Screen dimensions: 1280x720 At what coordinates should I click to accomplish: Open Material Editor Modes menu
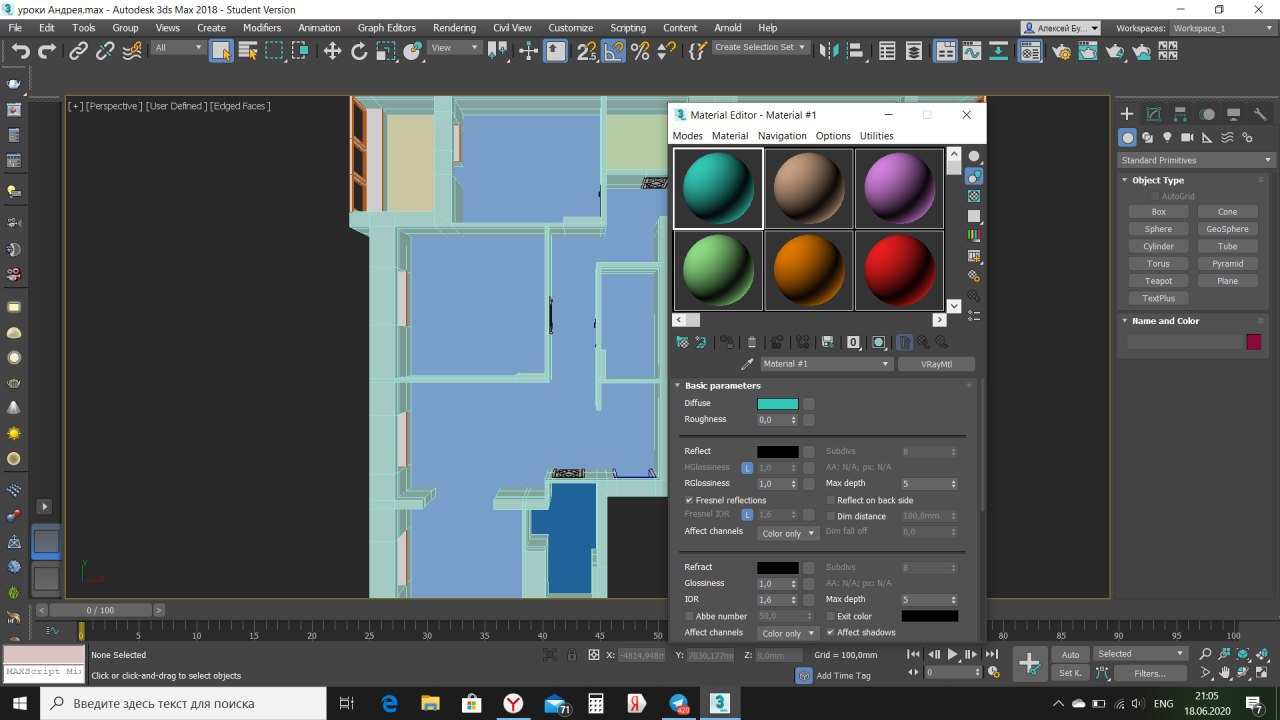pyautogui.click(x=688, y=136)
